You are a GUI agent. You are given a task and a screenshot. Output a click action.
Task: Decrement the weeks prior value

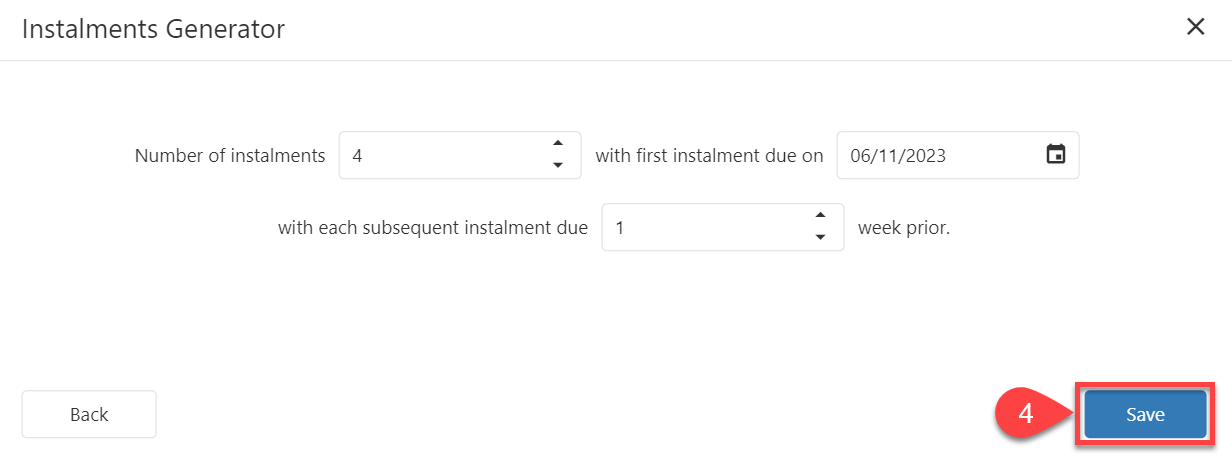pyautogui.click(x=821, y=238)
